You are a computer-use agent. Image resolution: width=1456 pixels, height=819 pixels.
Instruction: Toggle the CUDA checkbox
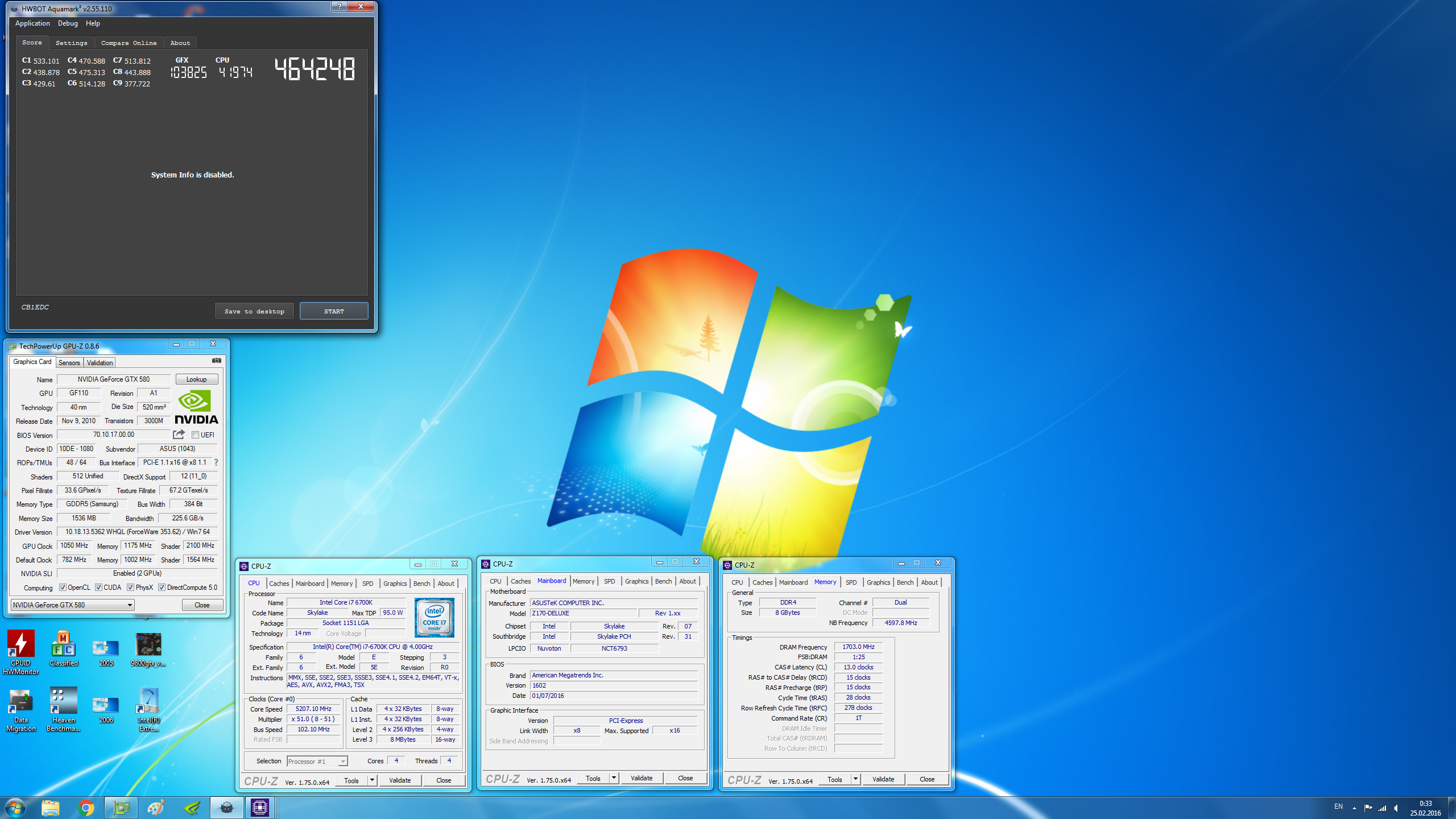coord(98,588)
